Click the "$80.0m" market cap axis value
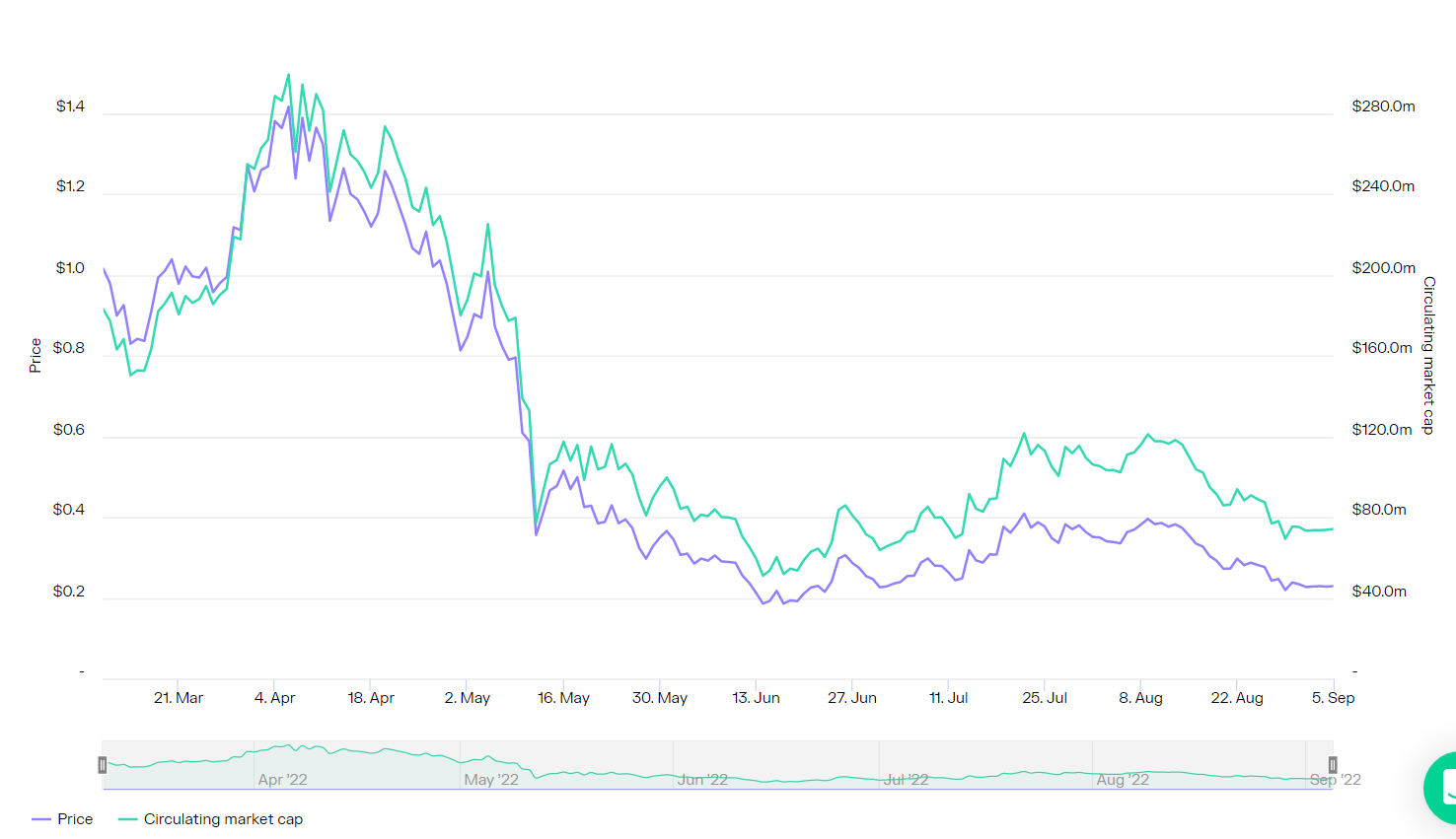 (1379, 510)
